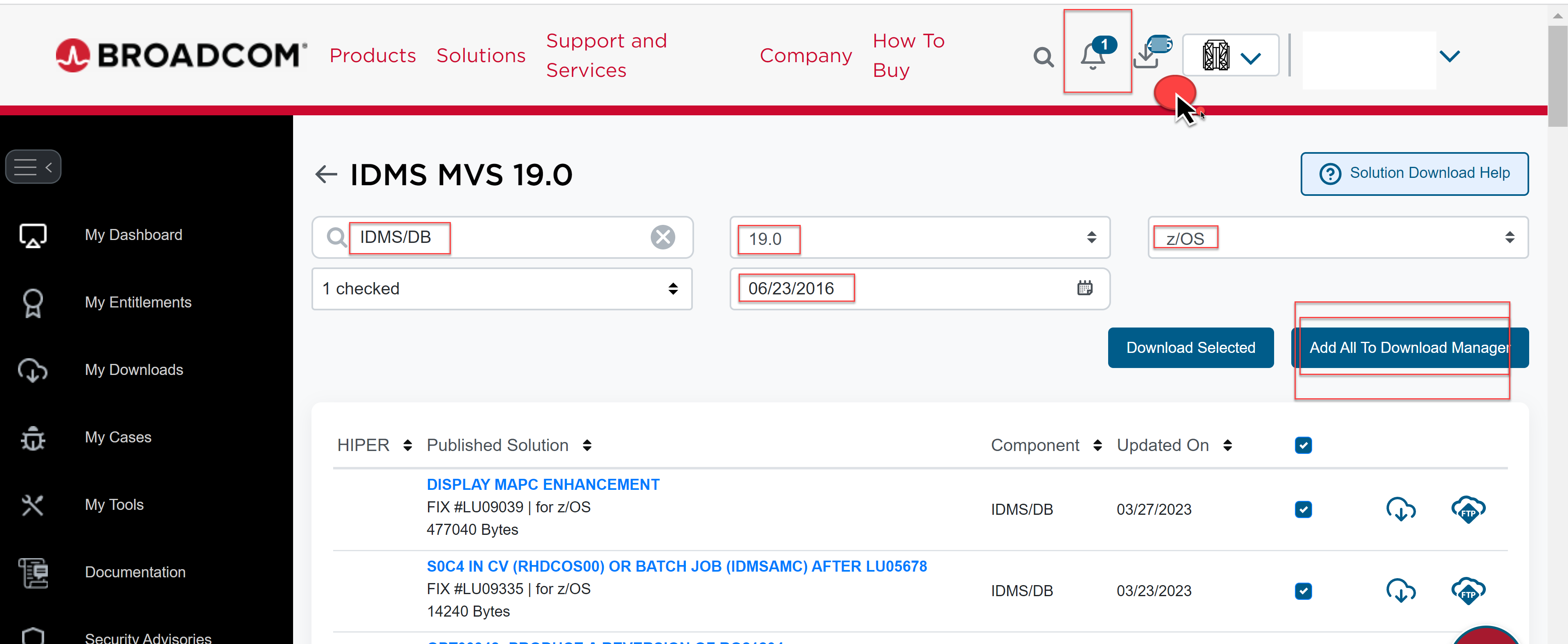
Task: Open the '1 checked' dropdown
Action: click(502, 289)
